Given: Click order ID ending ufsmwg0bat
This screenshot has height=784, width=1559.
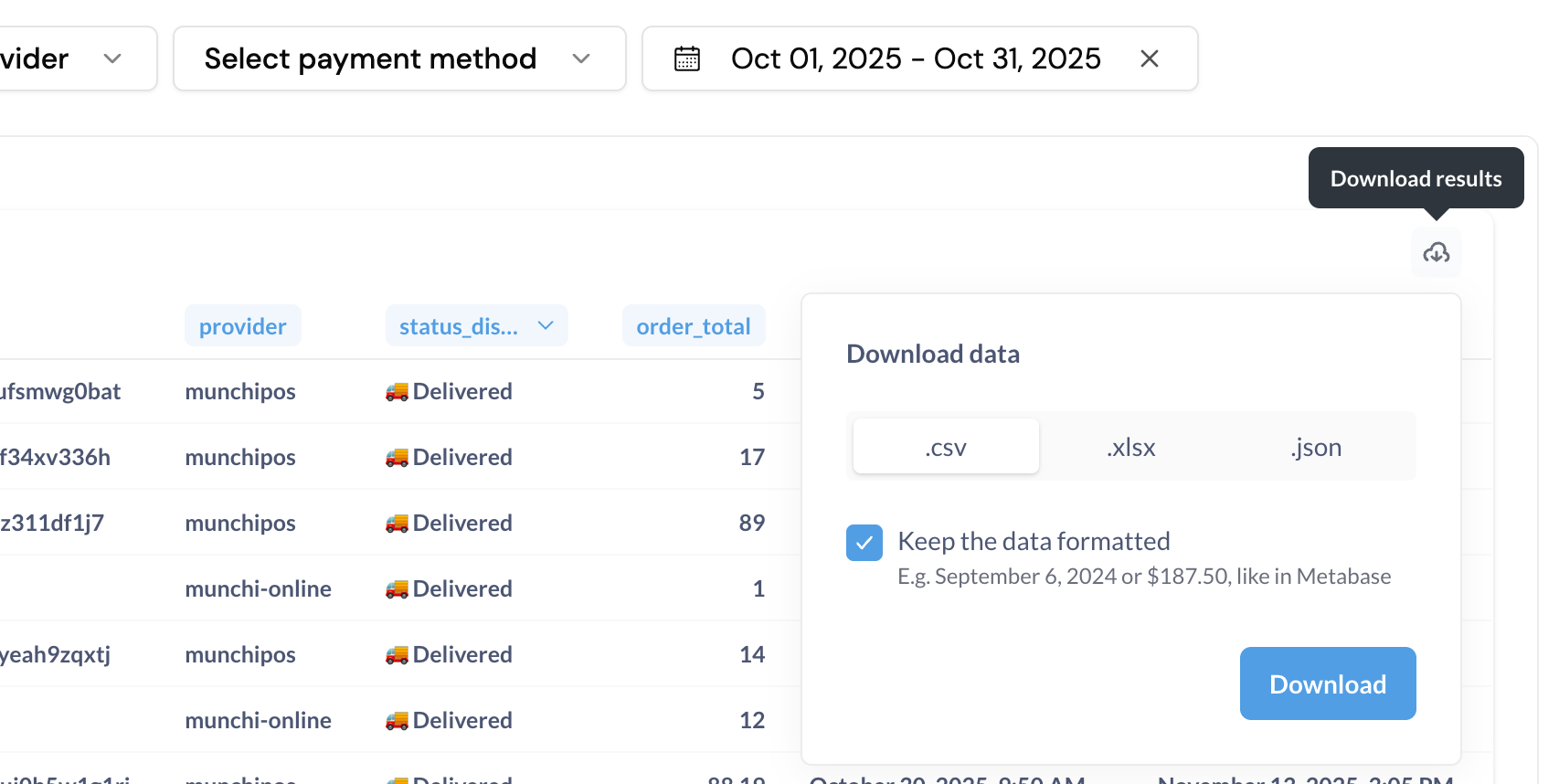Looking at the screenshot, I should pyautogui.click(x=60, y=392).
